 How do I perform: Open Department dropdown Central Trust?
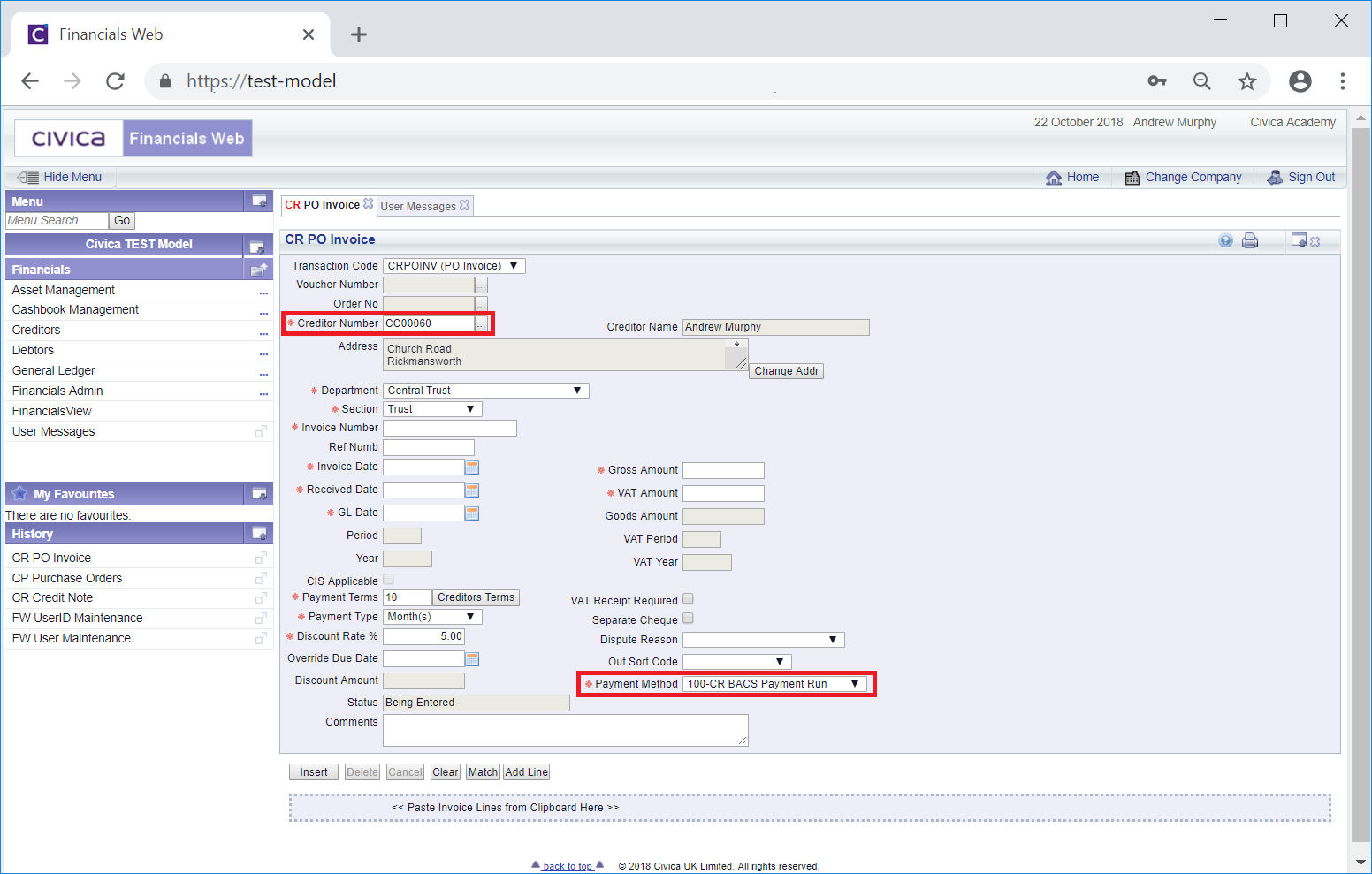click(x=486, y=391)
